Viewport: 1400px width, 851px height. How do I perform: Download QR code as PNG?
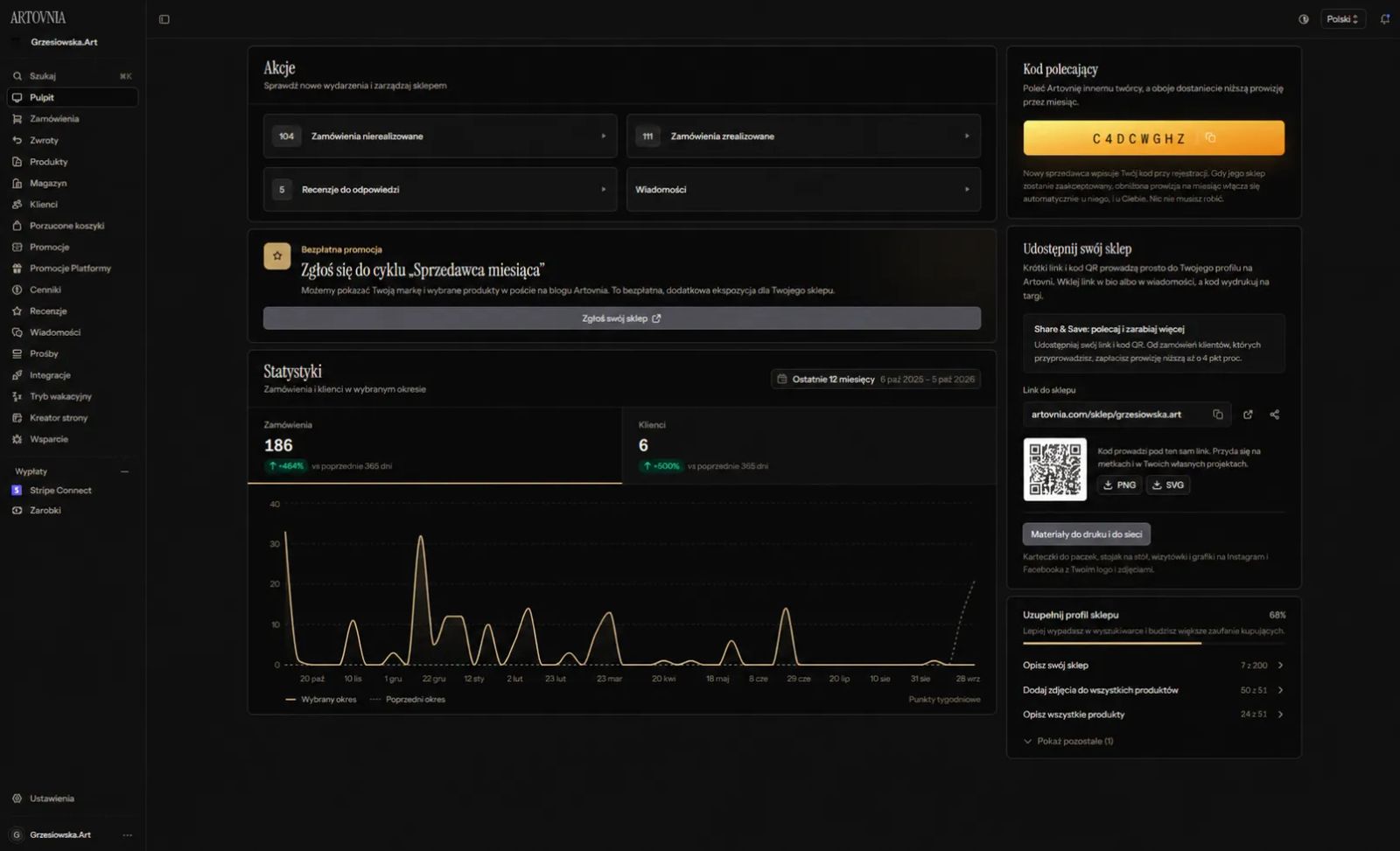[1119, 485]
